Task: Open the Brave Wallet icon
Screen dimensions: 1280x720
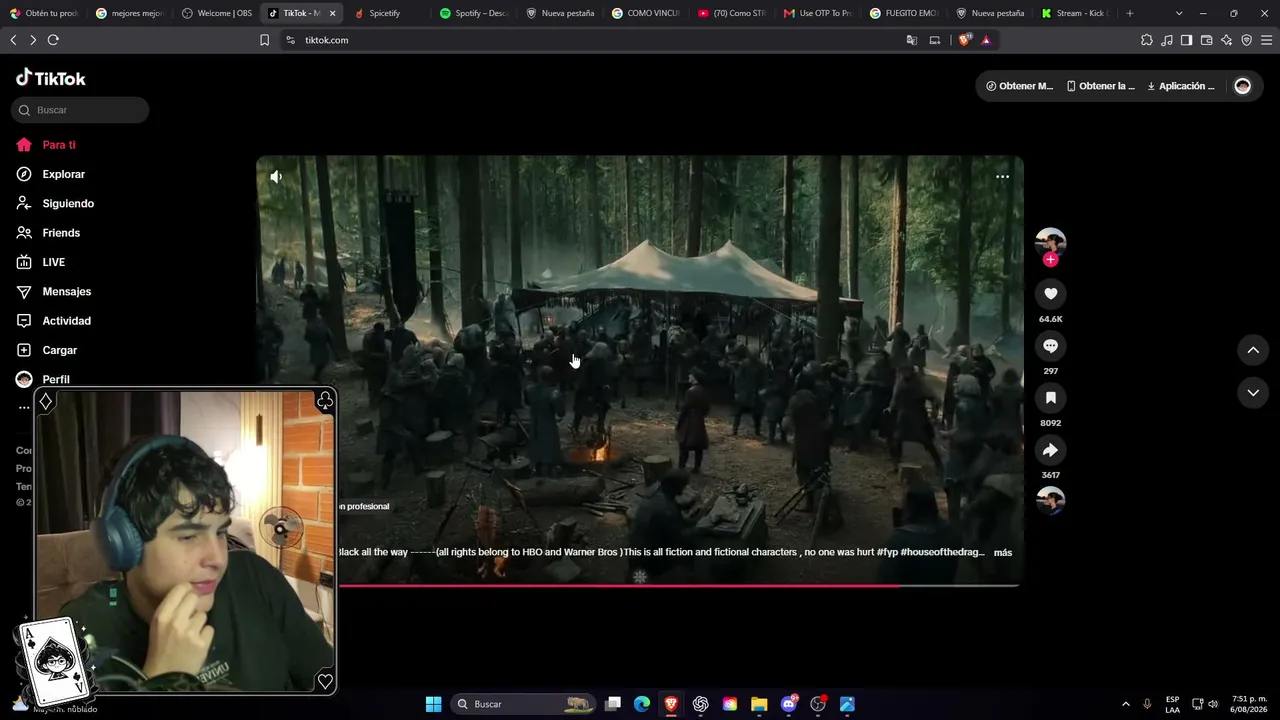Action: coord(1206,40)
